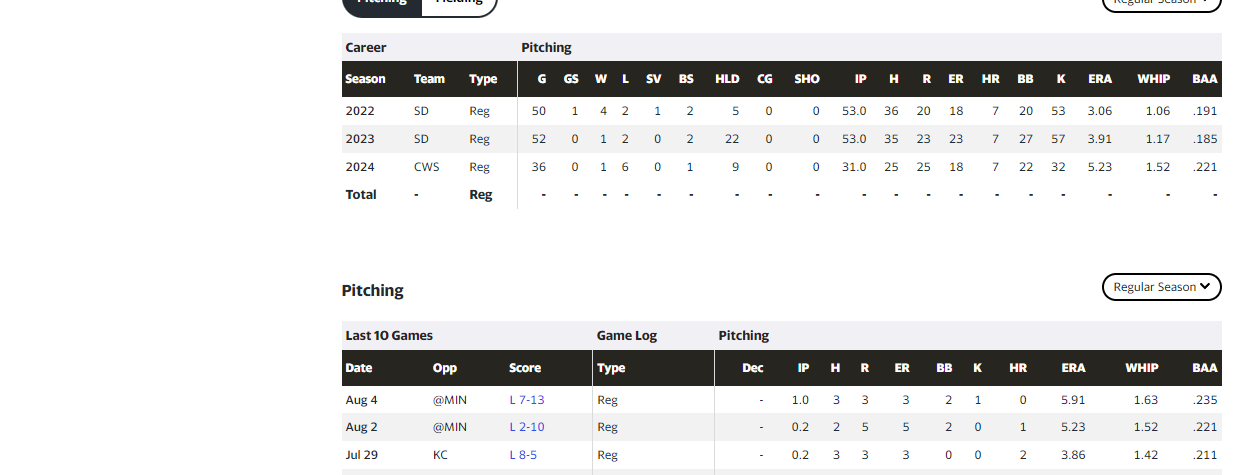Viewport: 1239px width, 475px height.
Task: Click the 2023 holds value 22
Action: 732,139
